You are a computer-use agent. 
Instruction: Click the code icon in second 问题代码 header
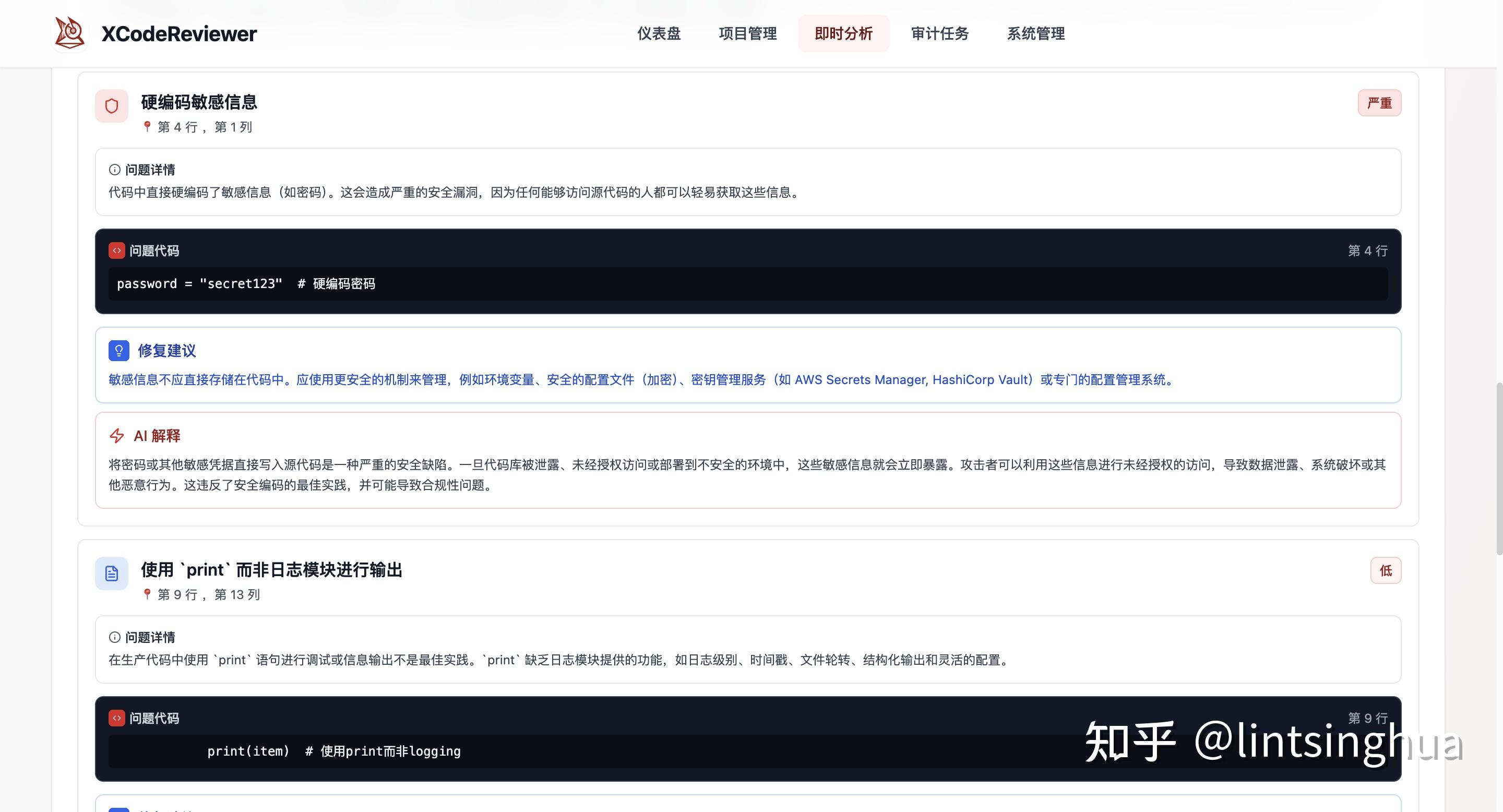coord(116,718)
